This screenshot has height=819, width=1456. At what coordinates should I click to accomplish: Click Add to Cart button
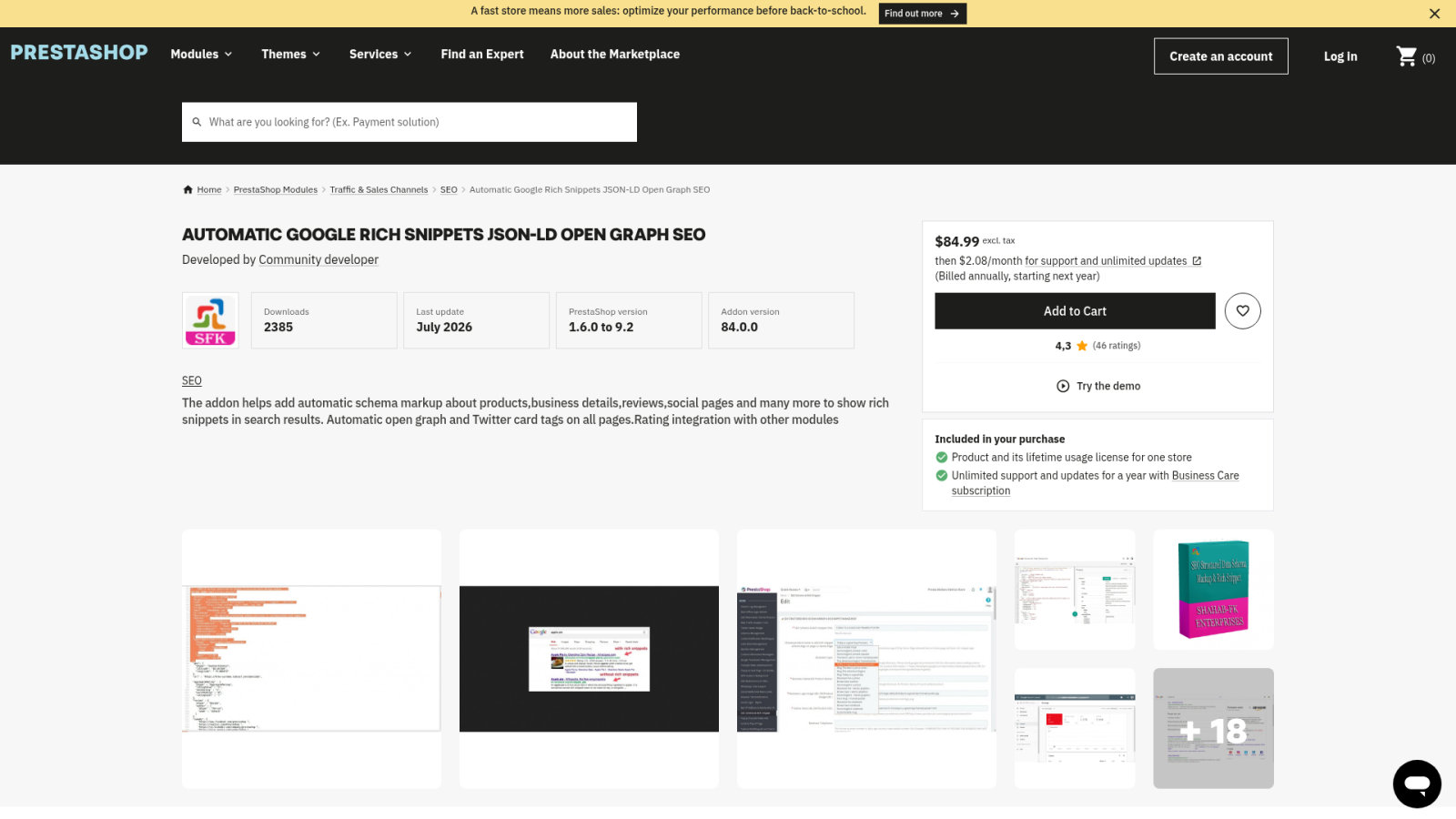[x=1075, y=311]
